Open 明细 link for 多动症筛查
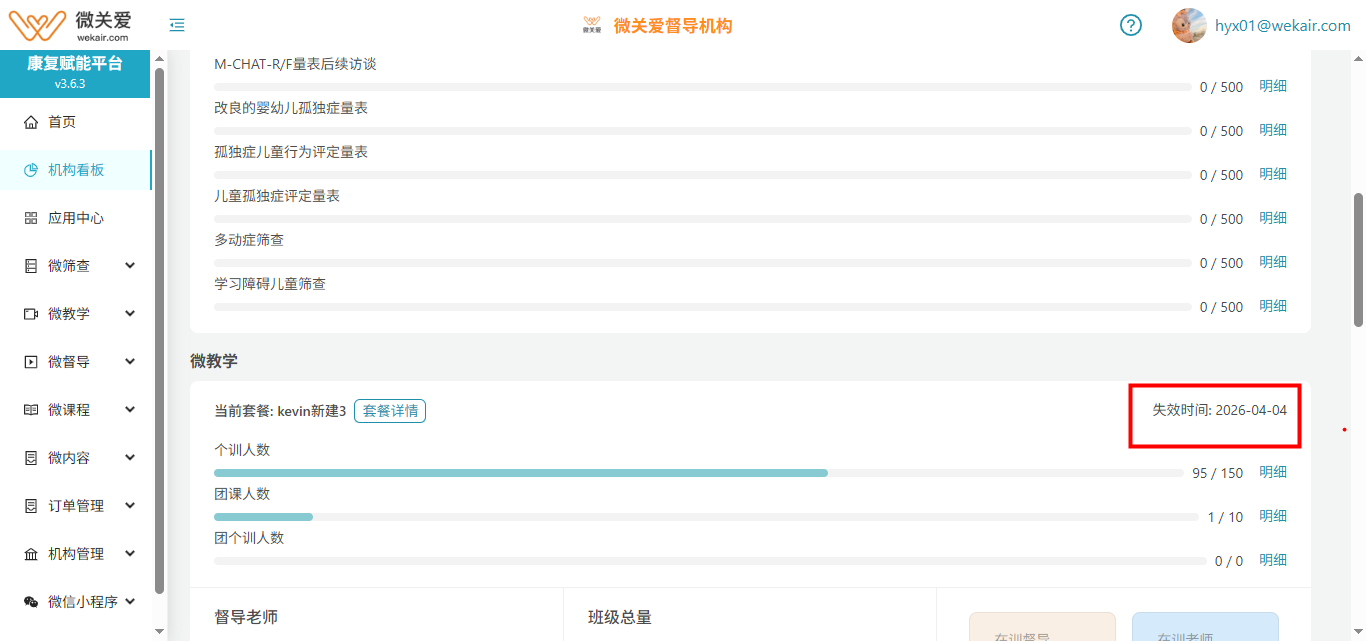 click(x=1273, y=262)
